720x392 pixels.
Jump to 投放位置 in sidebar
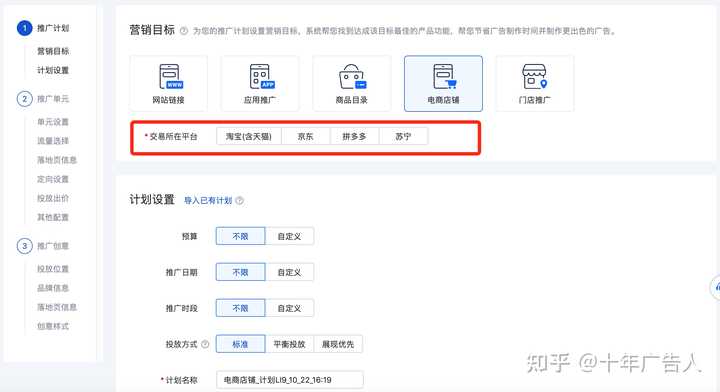pyautogui.click(x=53, y=269)
